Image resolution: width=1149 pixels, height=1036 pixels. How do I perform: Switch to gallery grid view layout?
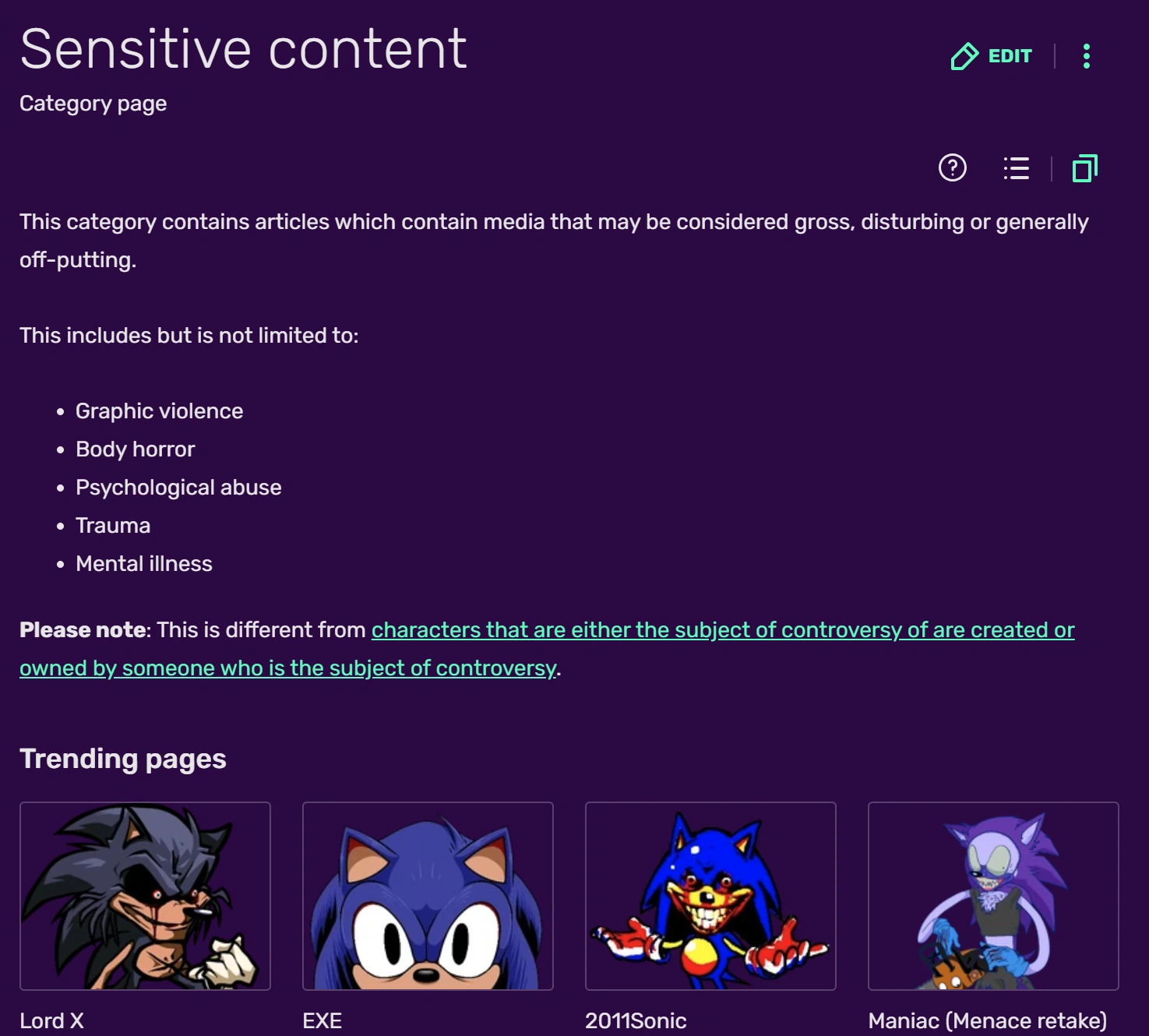(1084, 168)
